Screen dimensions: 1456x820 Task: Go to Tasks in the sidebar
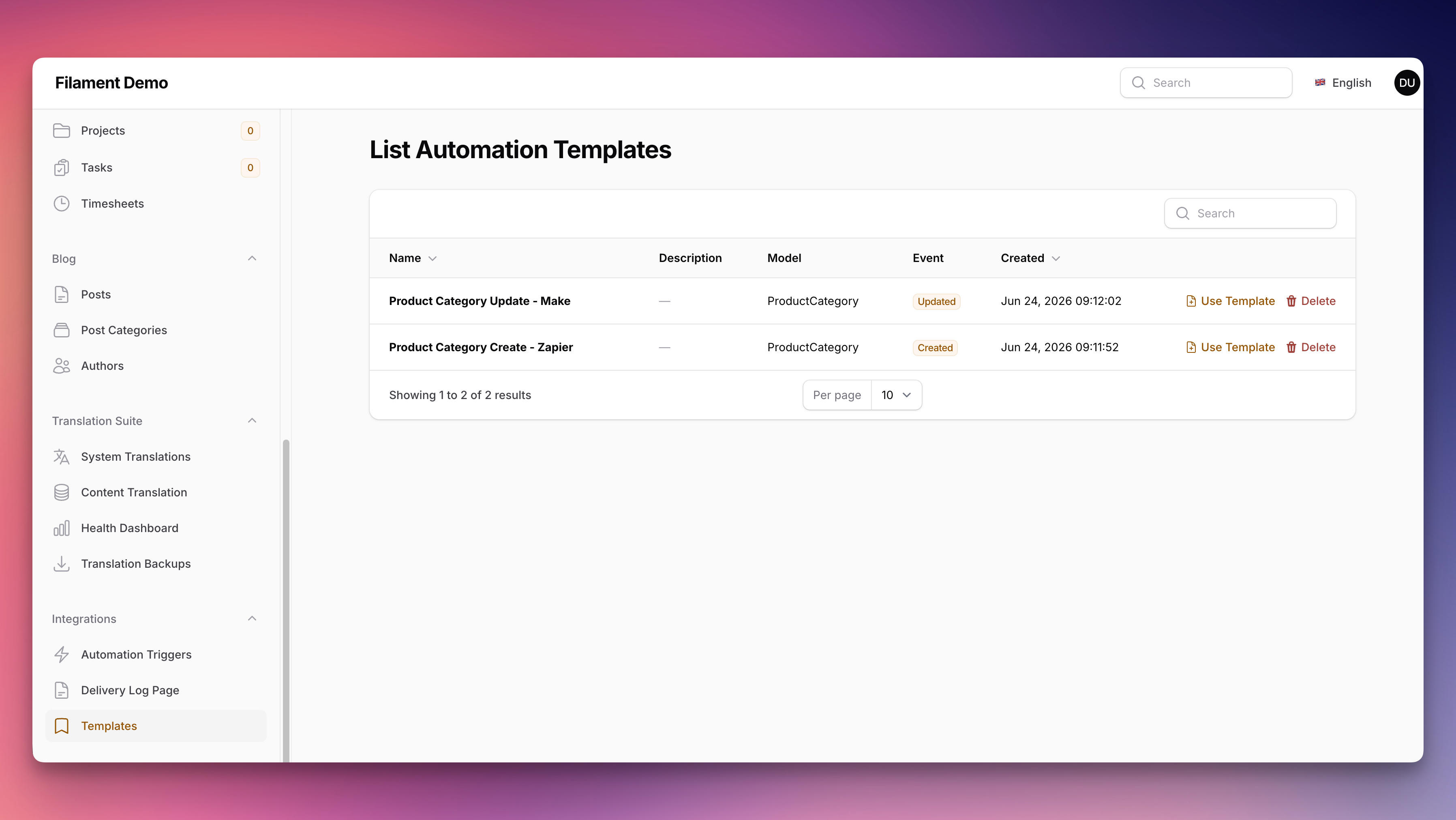156,167
